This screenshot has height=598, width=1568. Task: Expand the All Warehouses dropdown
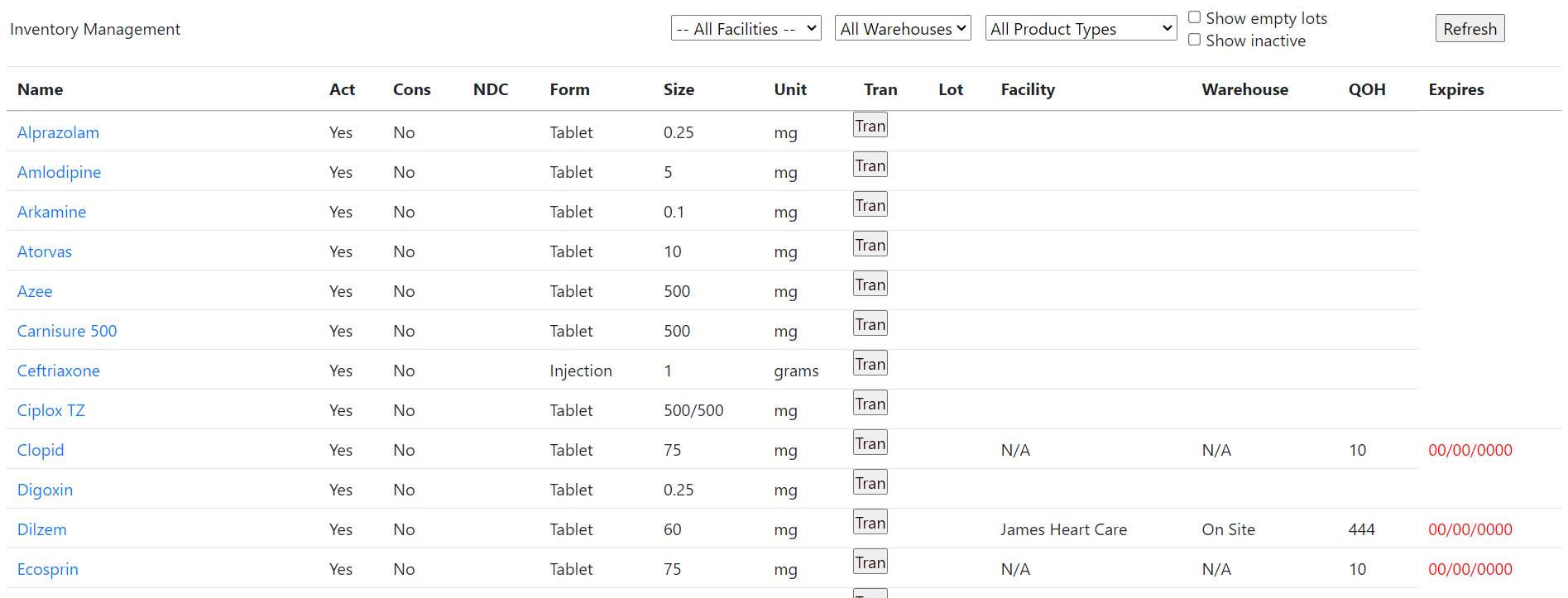click(903, 28)
